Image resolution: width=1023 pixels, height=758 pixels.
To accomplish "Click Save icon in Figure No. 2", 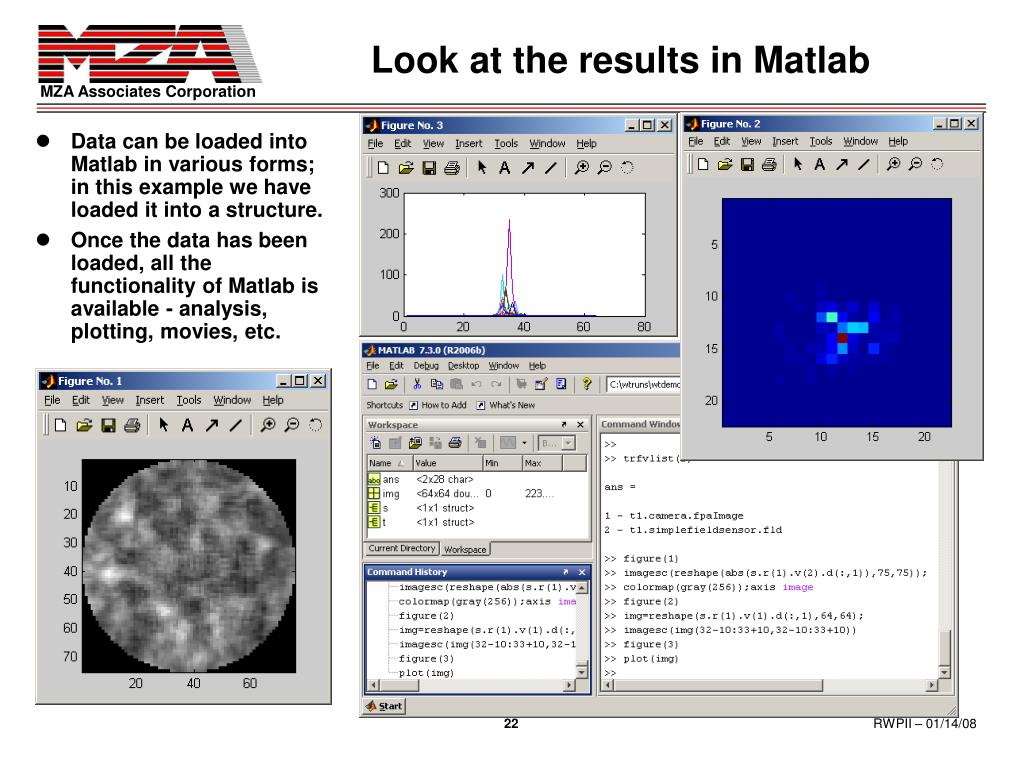I will pyautogui.click(x=747, y=164).
